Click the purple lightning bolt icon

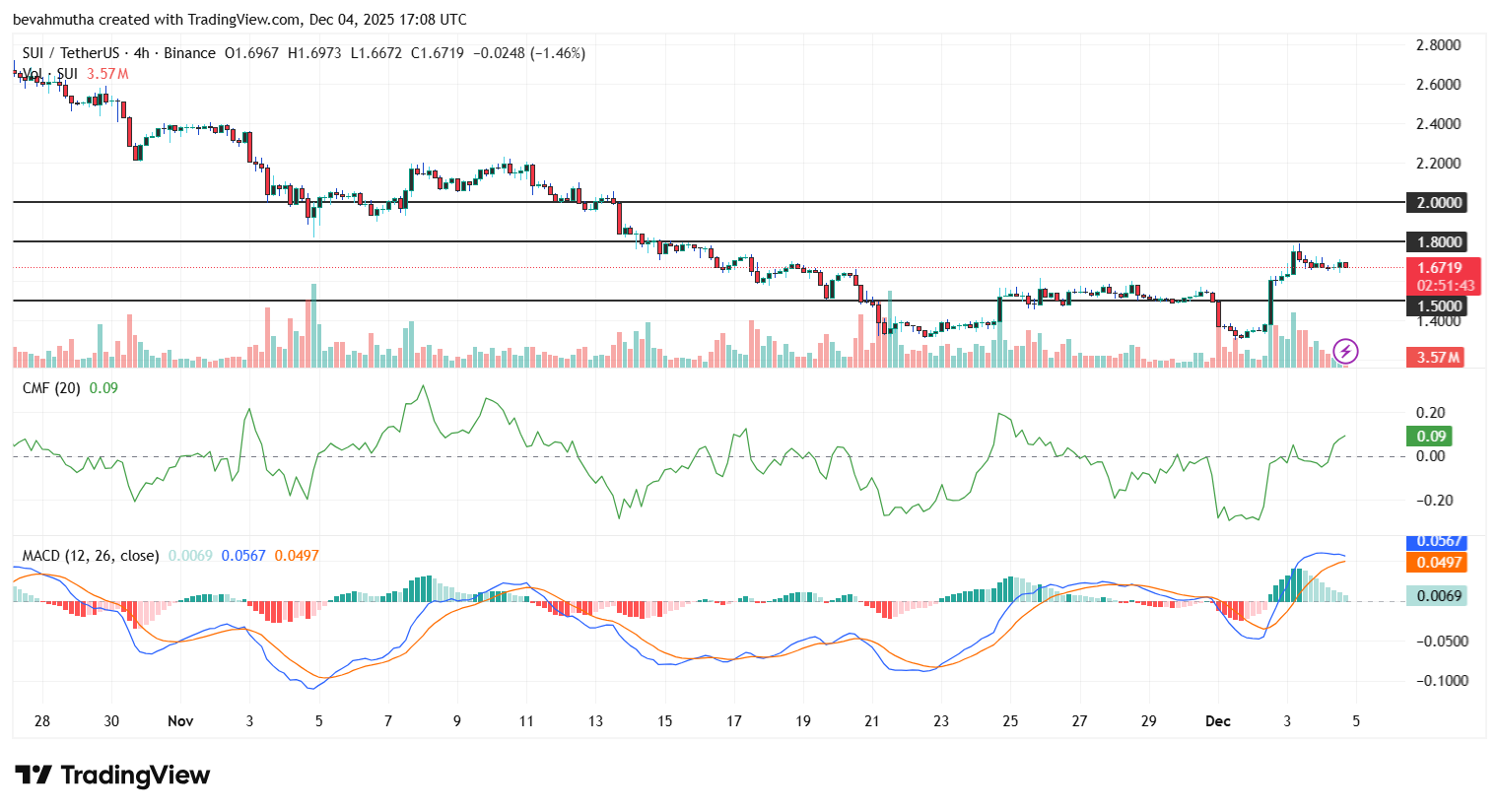click(x=1345, y=351)
